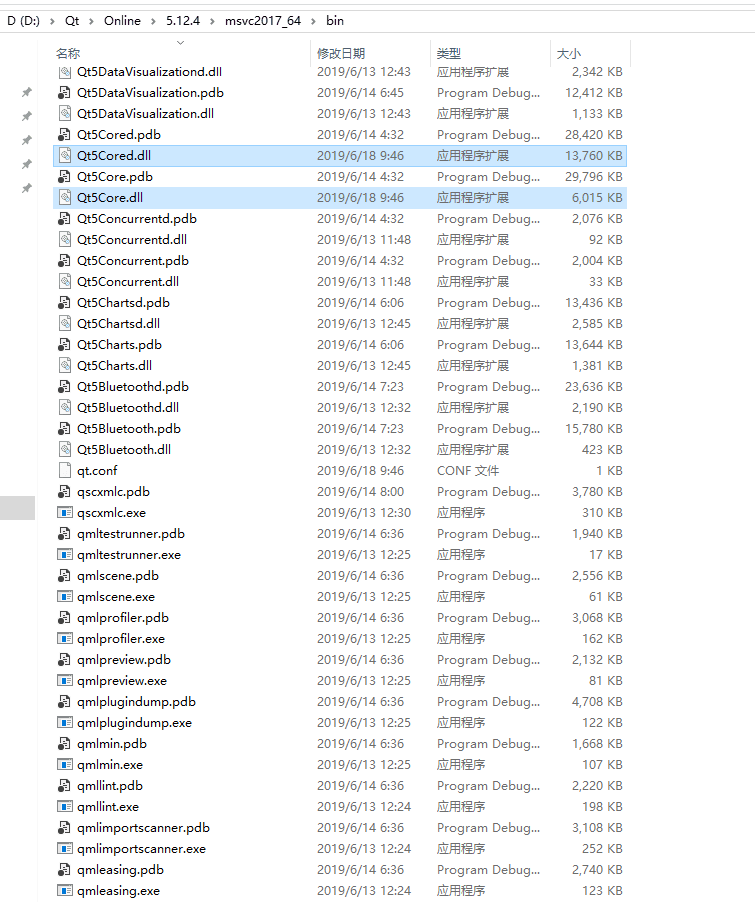
Task: Select Qt5Concurrentd.dll file name
Action: click(x=132, y=240)
